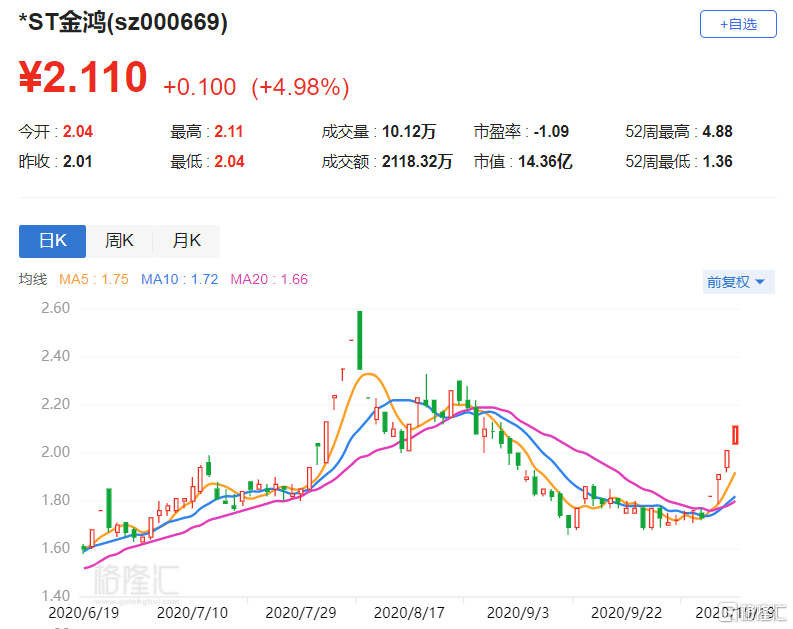This screenshot has width=793, height=629.
Task: Click the 均线 label before MA5
Action: coord(33,280)
